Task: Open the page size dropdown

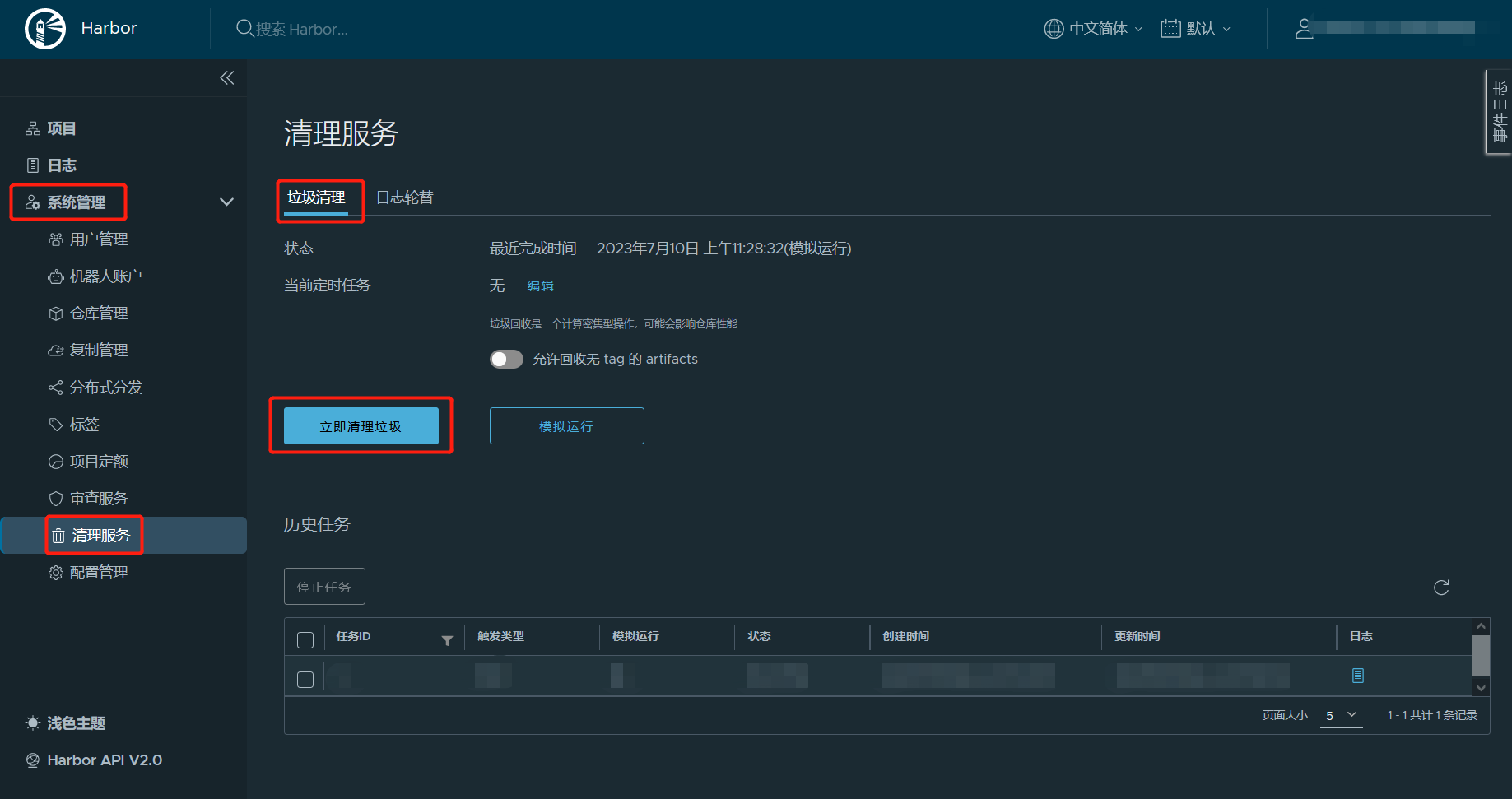Action: pyautogui.click(x=1341, y=715)
